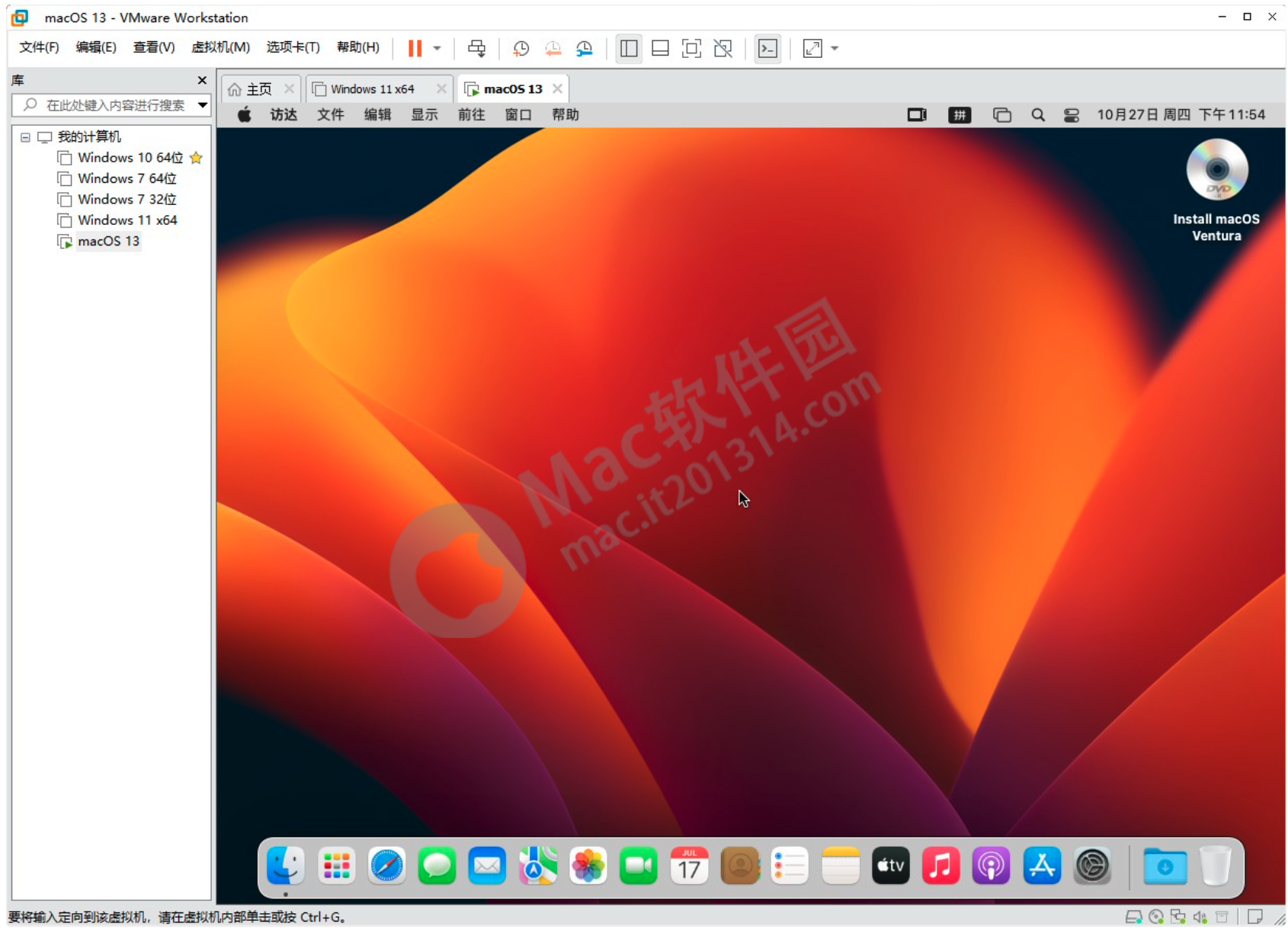The height and width of the screenshot is (933, 1288).
Task: Click Spotlight search in the macOS menu bar
Action: [x=1038, y=114]
